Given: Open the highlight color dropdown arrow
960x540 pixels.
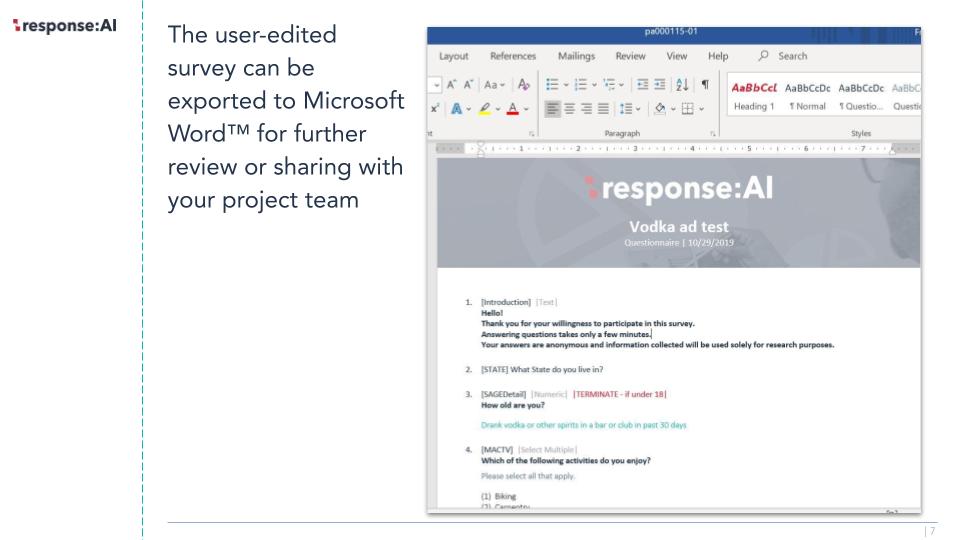Looking at the screenshot, I should [498, 110].
